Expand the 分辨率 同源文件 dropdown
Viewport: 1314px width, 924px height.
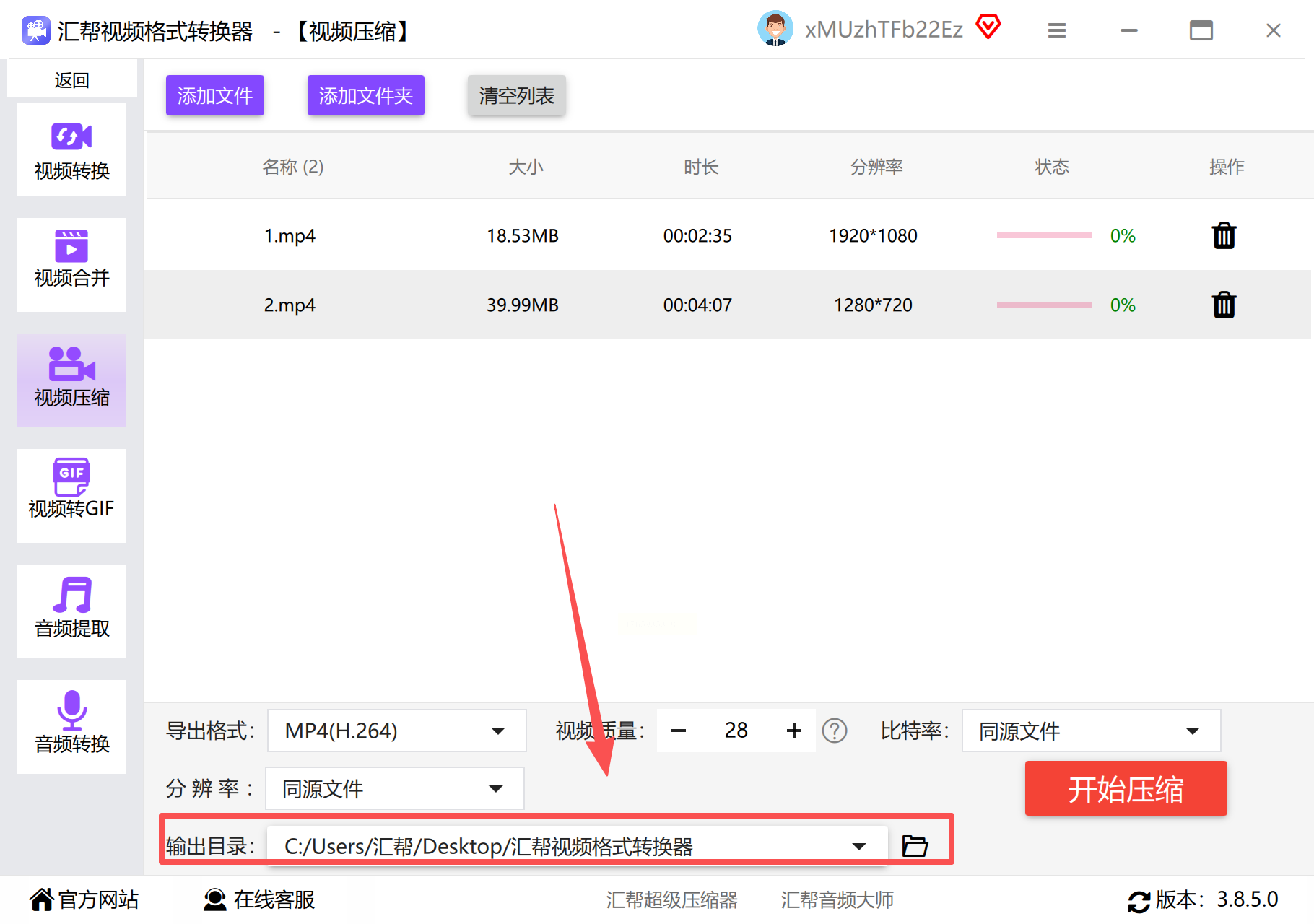(395, 788)
